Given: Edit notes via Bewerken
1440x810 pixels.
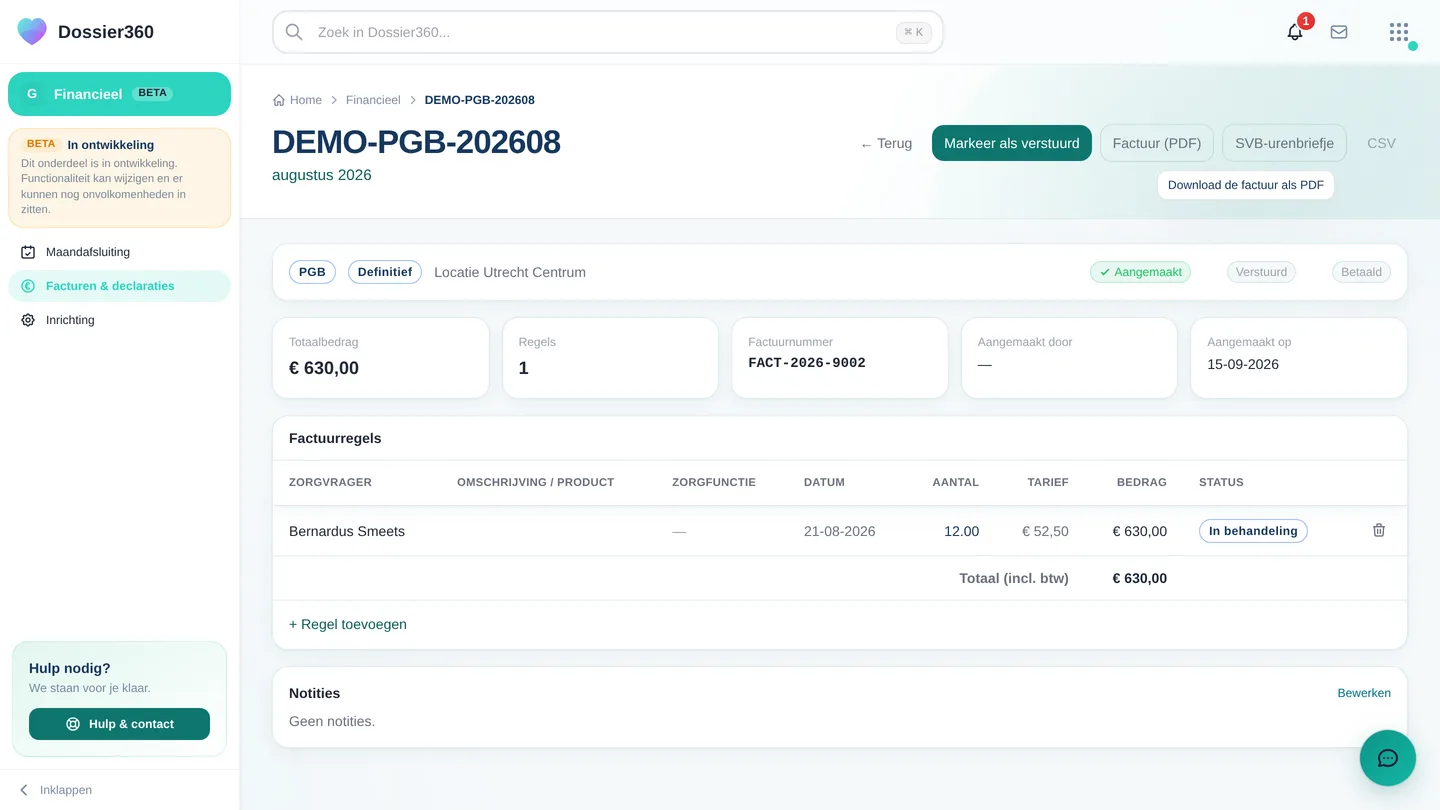Looking at the screenshot, I should pos(1364,693).
